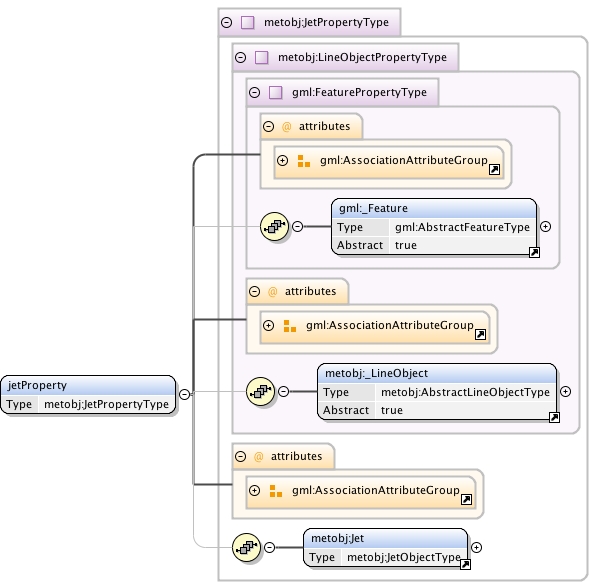Expand the metobj:Jet element

point(476,547)
